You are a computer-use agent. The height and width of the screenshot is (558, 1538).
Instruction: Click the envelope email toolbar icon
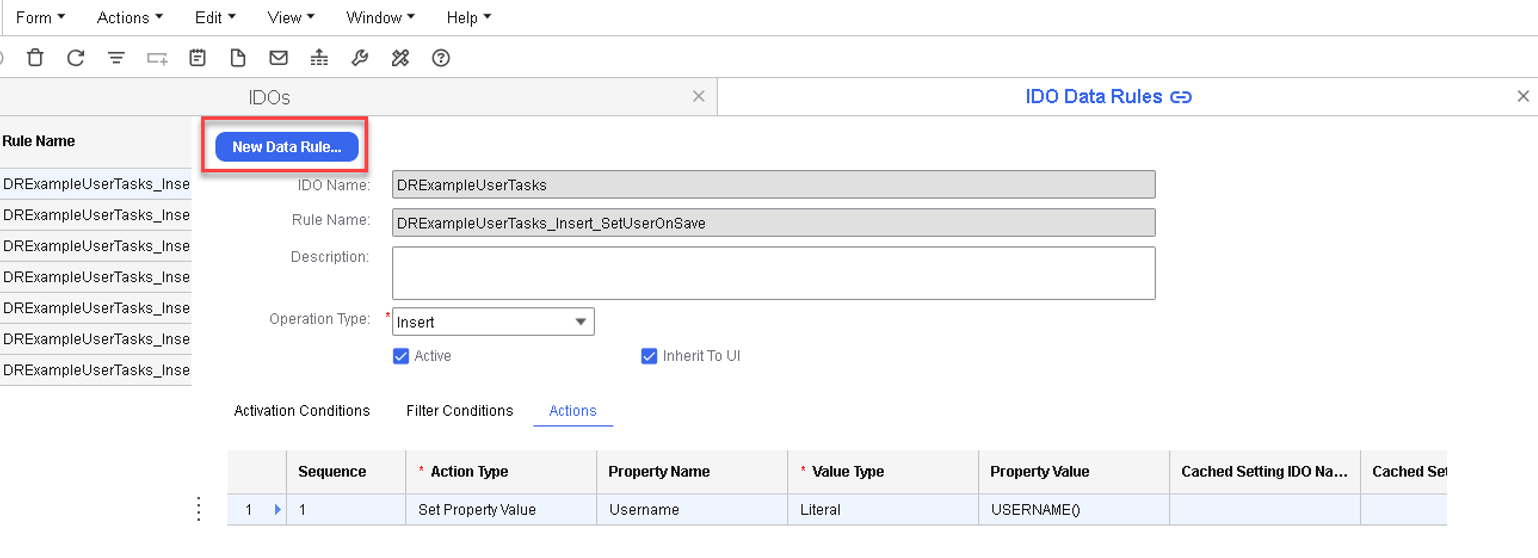pyautogui.click(x=279, y=58)
